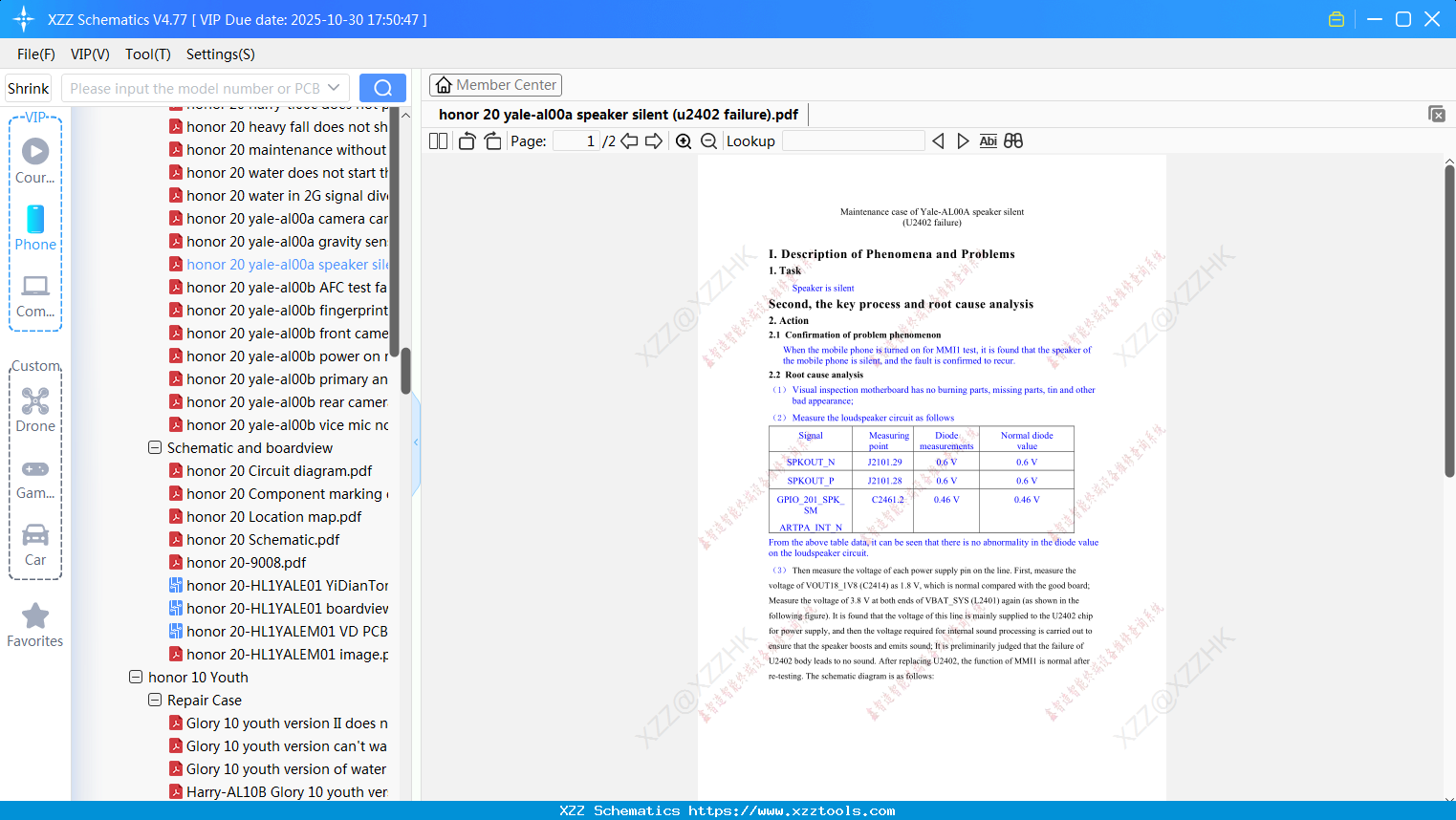Open honor 20 yale-al00b primary antenna case

(x=278, y=378)
